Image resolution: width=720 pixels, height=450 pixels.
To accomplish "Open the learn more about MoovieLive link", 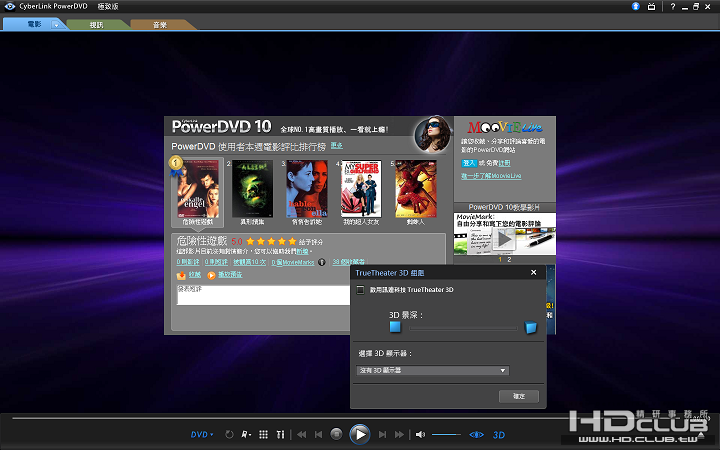I will pyautogui.click(x=491, y=176).
